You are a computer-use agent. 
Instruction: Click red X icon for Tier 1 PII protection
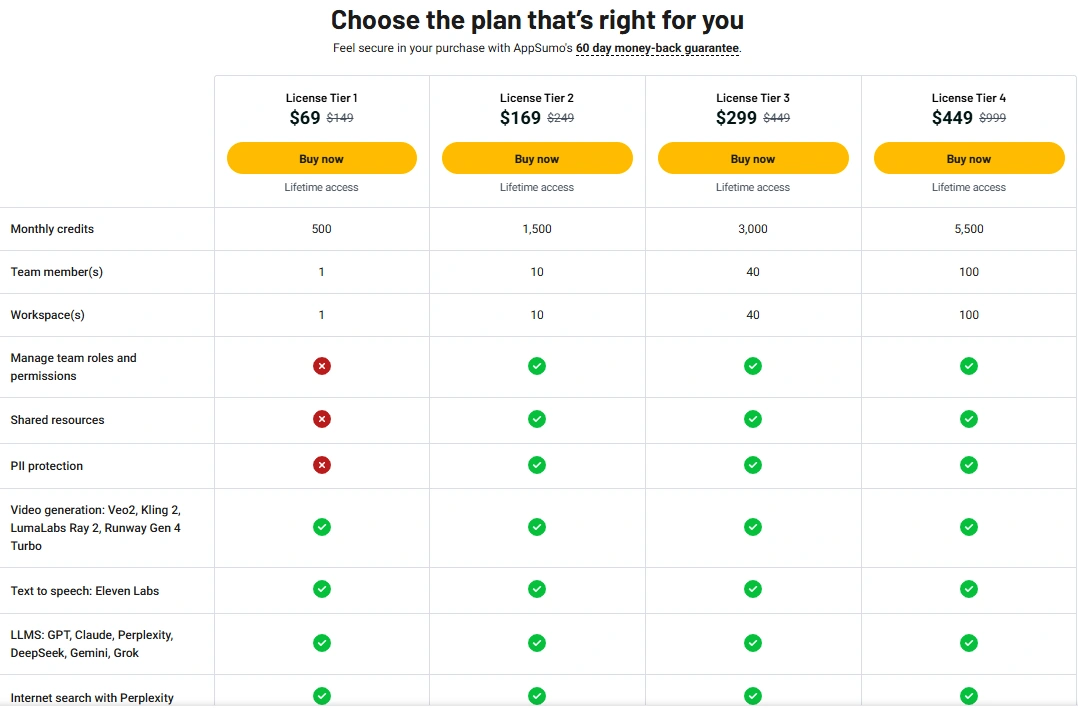coord(322,465)
